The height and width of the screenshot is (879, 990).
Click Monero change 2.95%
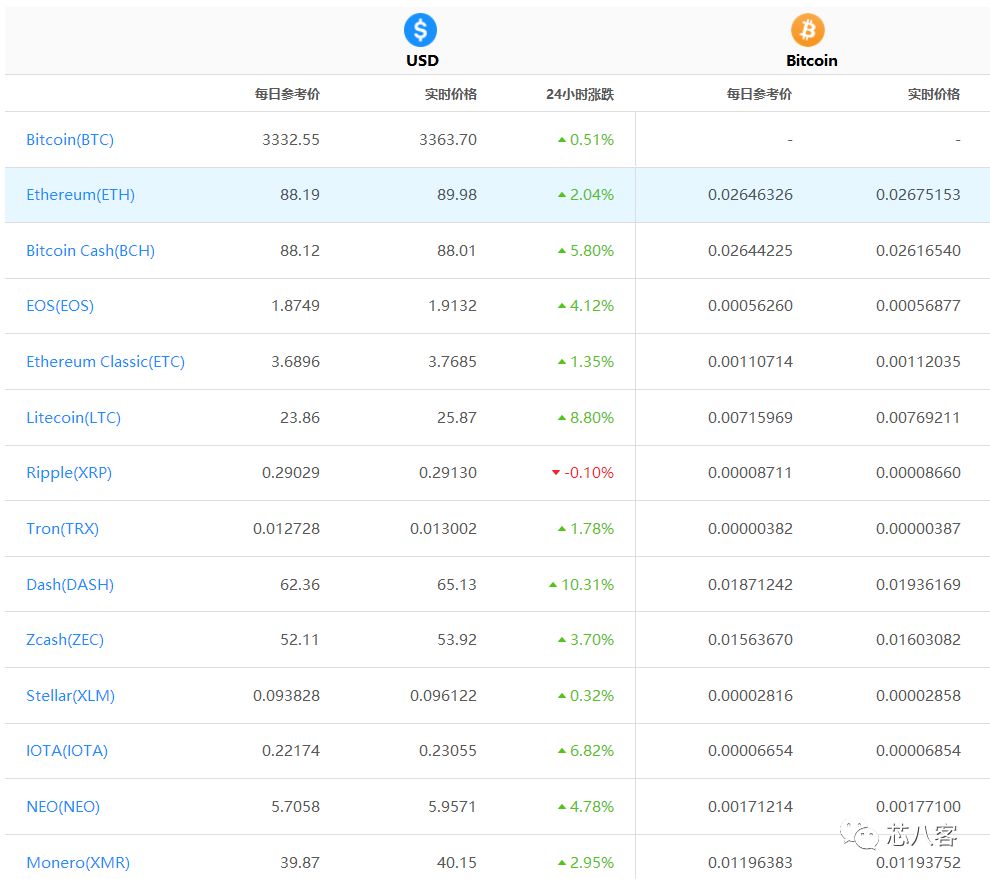tap(586, 863)
